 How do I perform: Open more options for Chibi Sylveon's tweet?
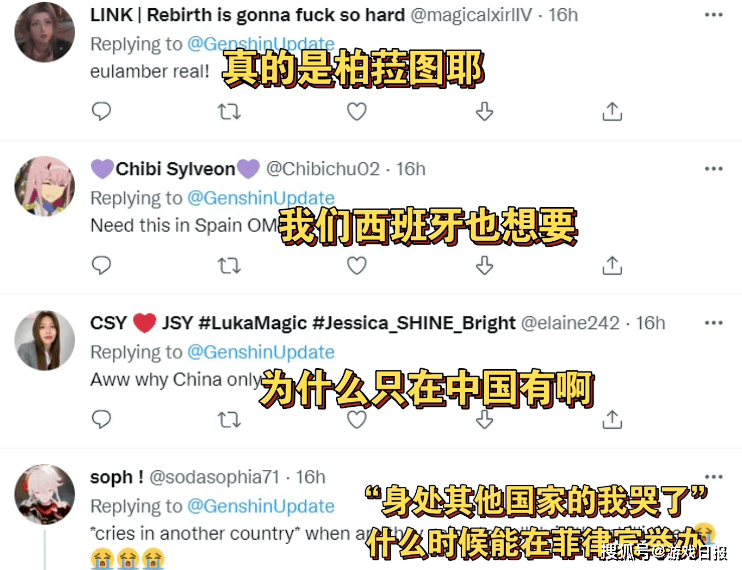(714, 169)
